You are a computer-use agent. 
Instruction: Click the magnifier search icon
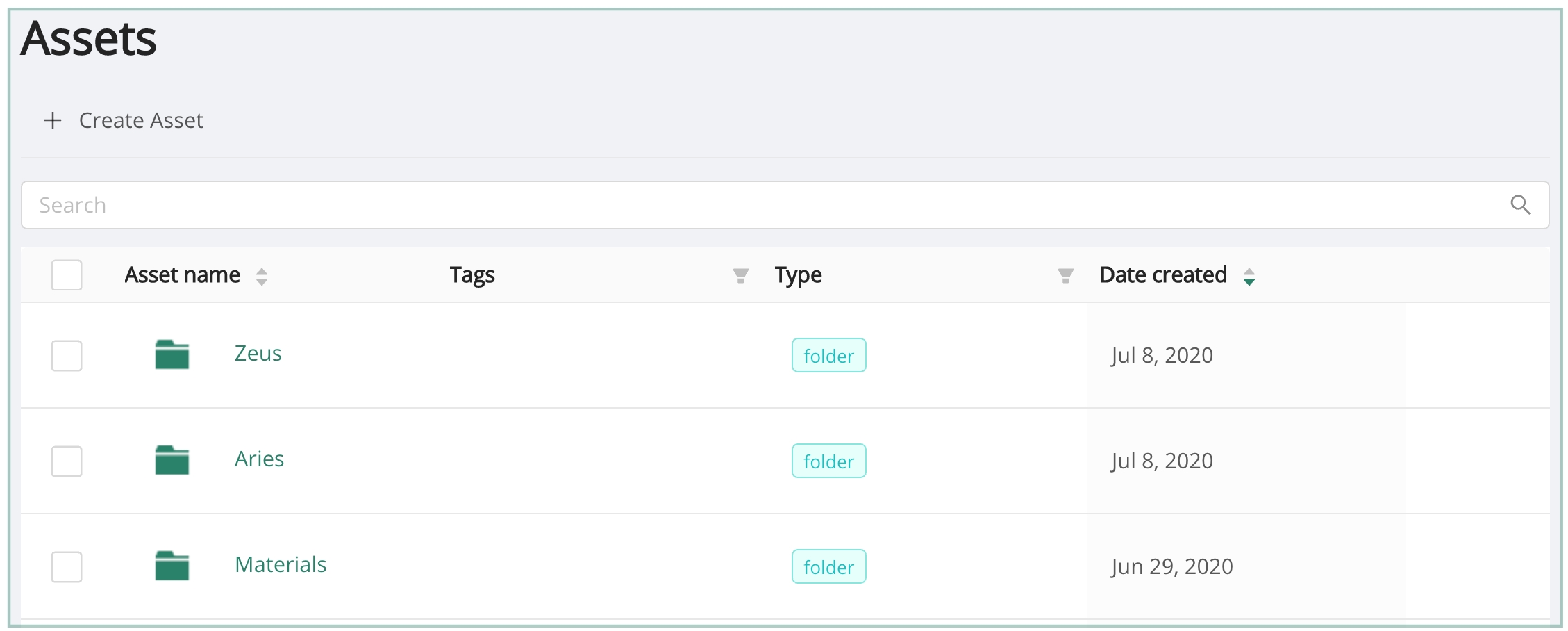(1519, 205)
